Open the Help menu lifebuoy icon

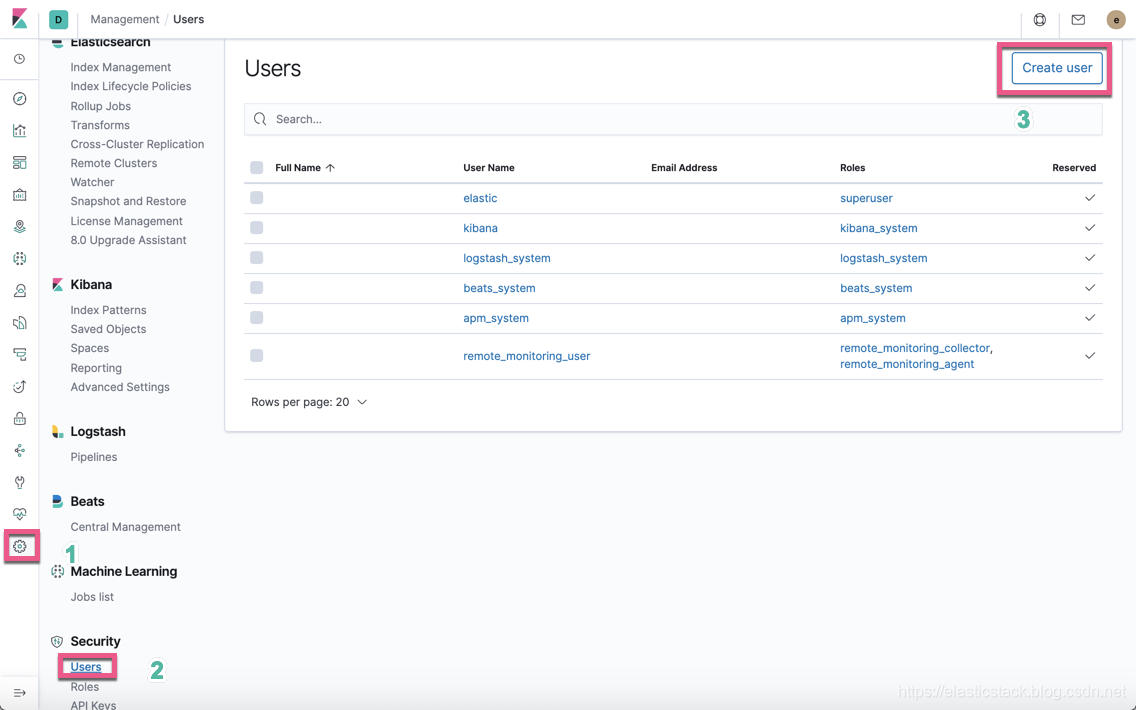click(1040, 20)
